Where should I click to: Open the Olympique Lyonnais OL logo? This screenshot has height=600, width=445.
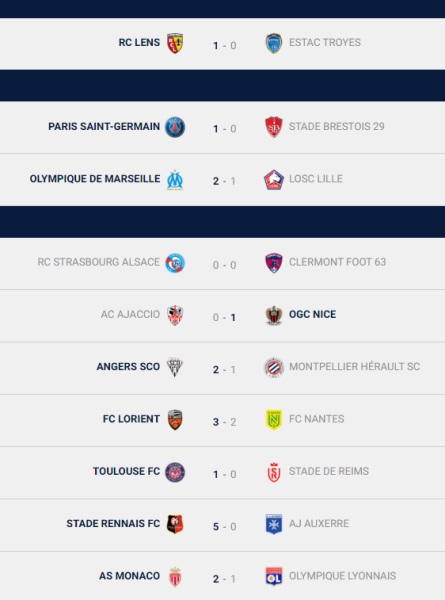[x=274, y=577]
